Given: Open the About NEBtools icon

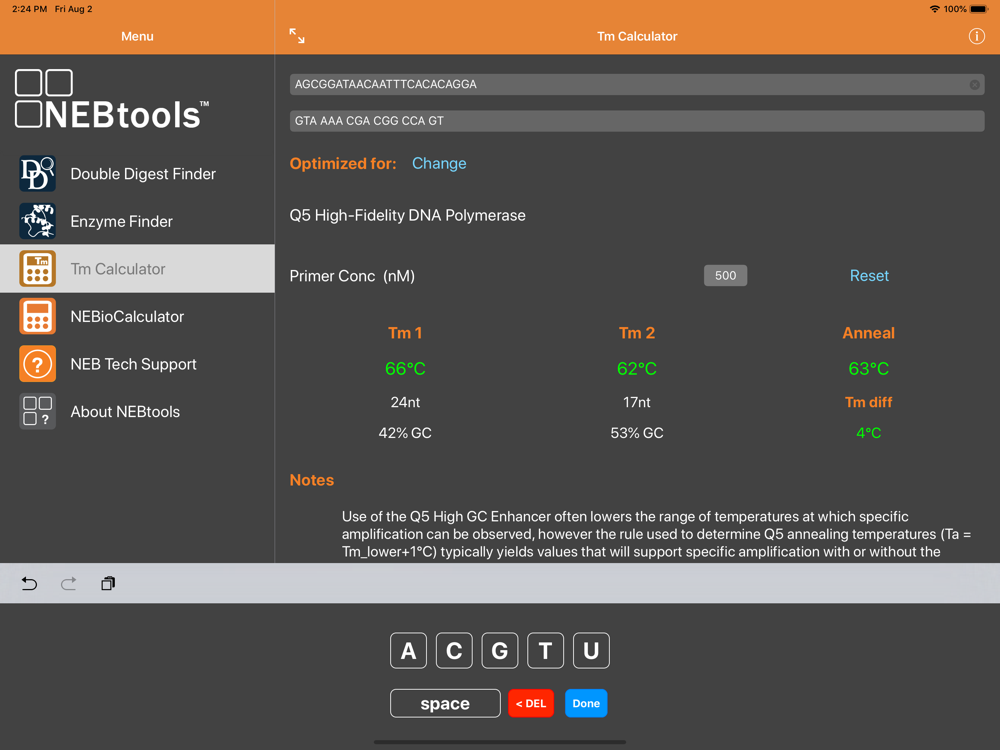Looking at the screenshot, I should [38, 411].
